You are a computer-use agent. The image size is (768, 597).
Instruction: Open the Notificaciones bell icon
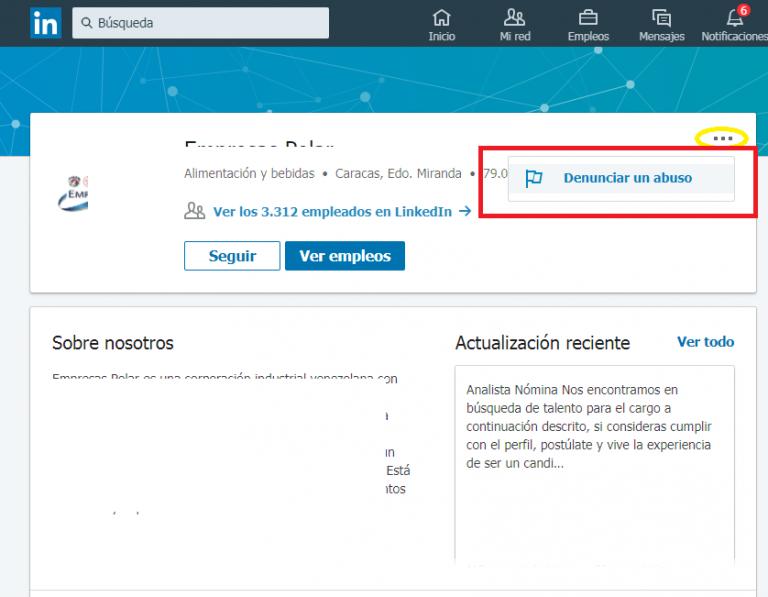(x=735, y=18)
